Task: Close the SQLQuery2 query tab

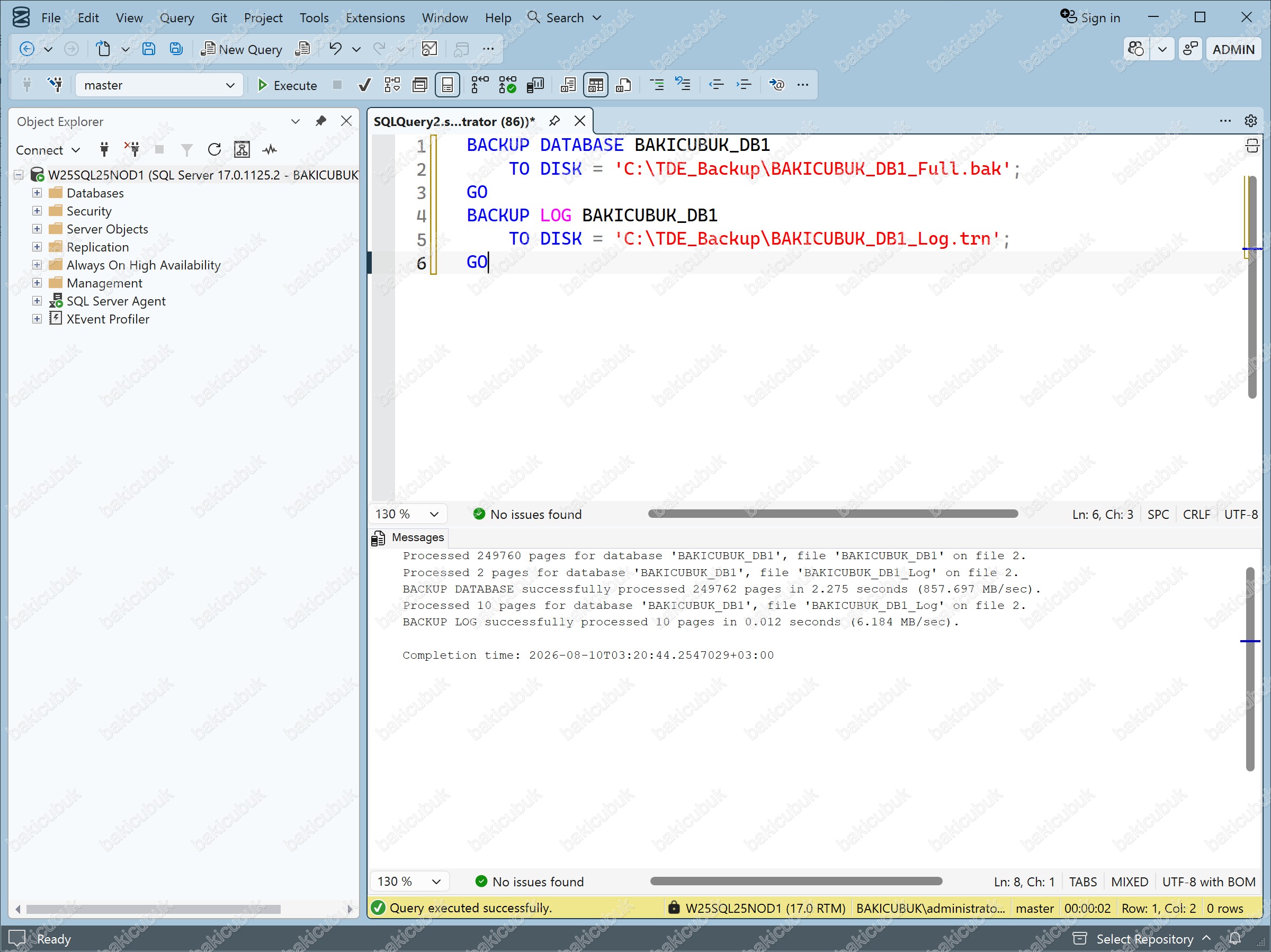Action: click(x=580, y=121)
